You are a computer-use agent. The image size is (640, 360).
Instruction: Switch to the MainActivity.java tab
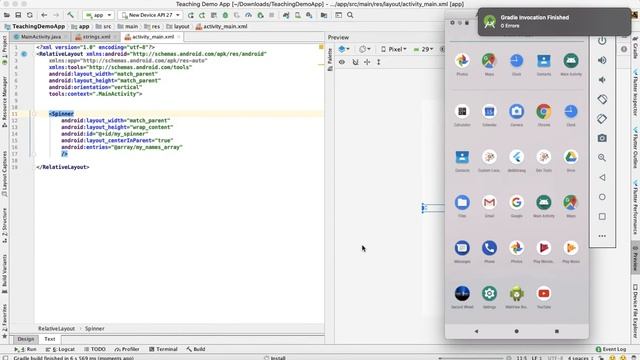tap(40, 37)
